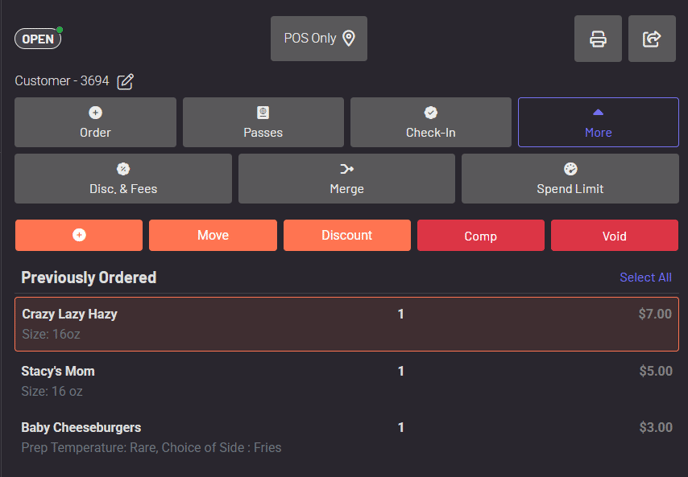Click the Check-In button
Viewport: 688px width, 477px height.
pos(430,122)
